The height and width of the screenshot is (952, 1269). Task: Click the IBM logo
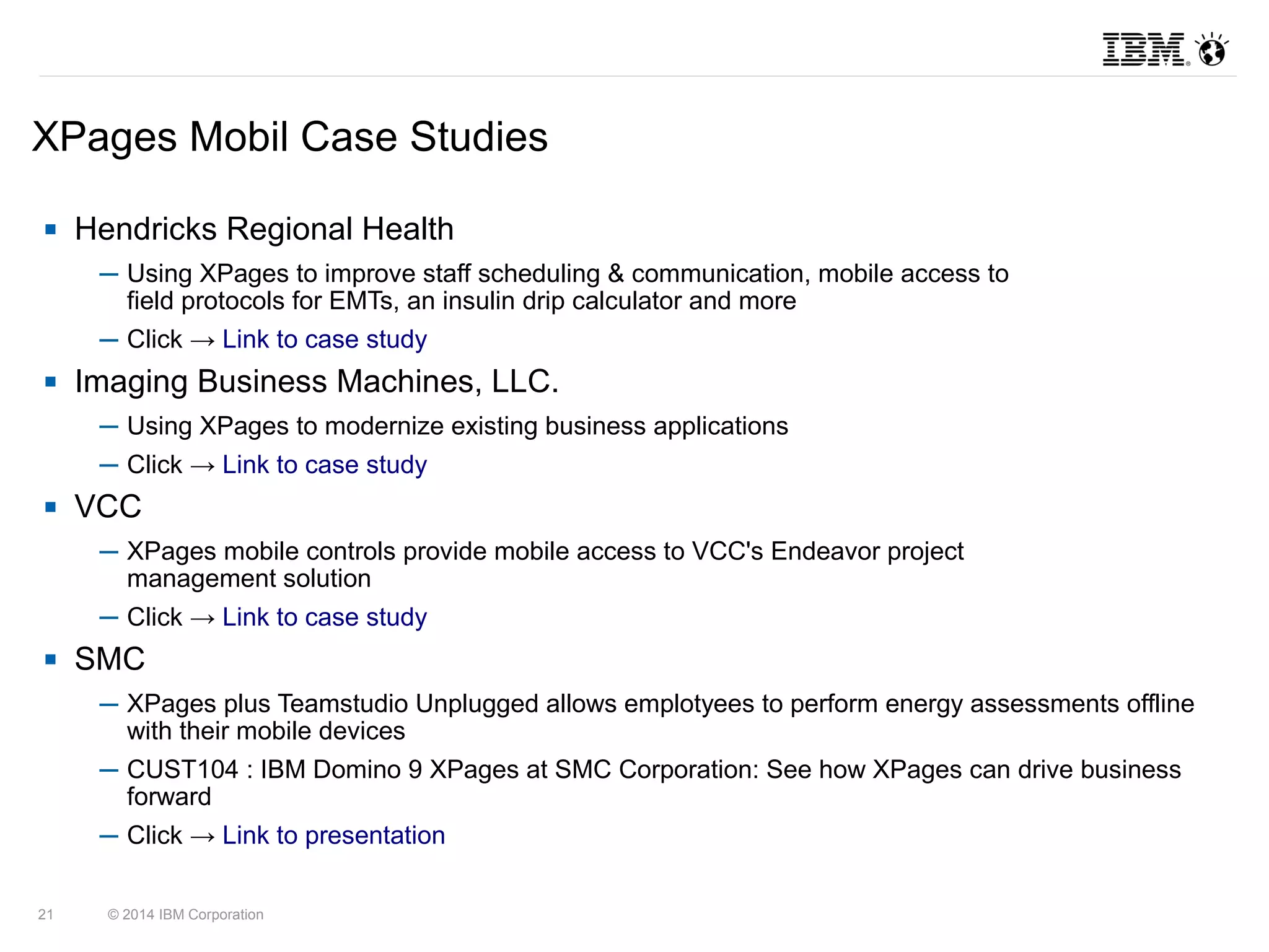tap(1146, 50)
